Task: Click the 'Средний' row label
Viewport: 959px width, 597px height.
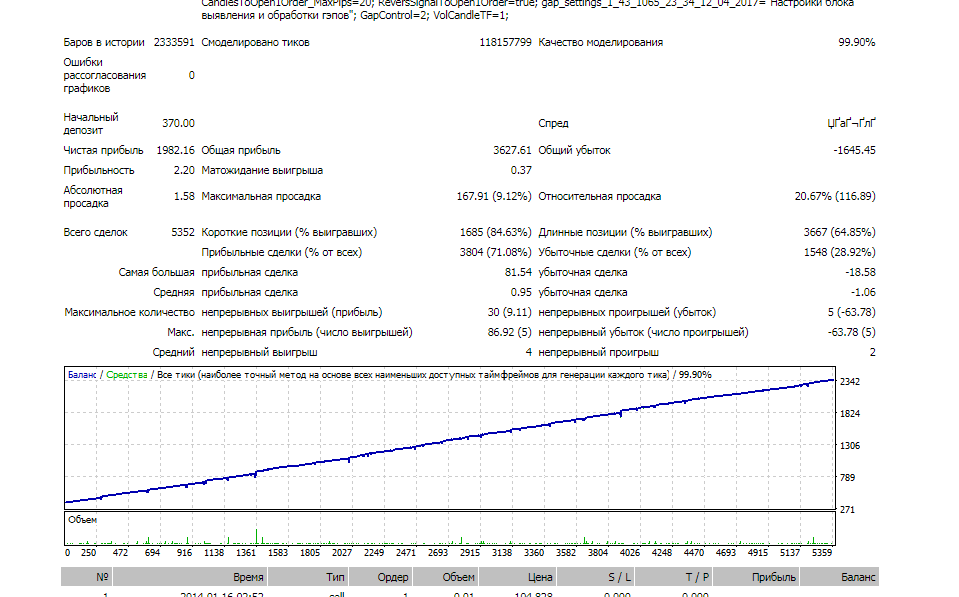Action: click(x=173, y=352)
